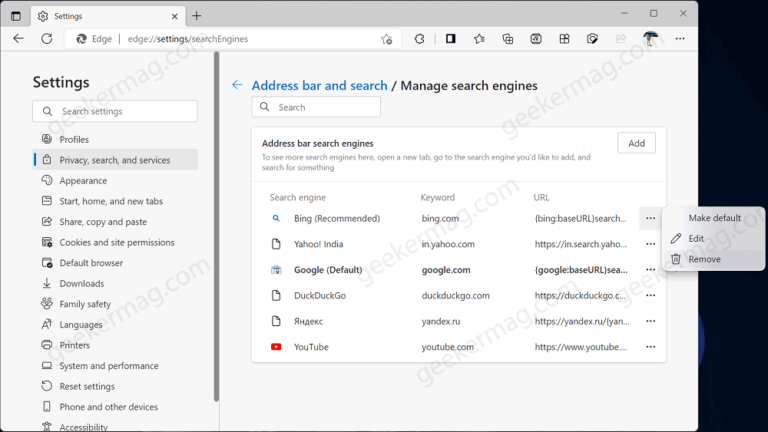Open the Extensions puzzle icon
This screenshot has height=432, width=768.
click(419, 39)
